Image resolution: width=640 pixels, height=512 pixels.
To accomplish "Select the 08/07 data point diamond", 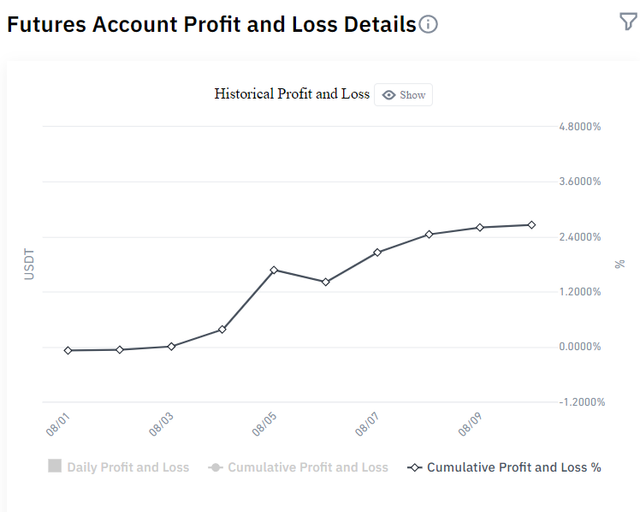I will point(377,252).
